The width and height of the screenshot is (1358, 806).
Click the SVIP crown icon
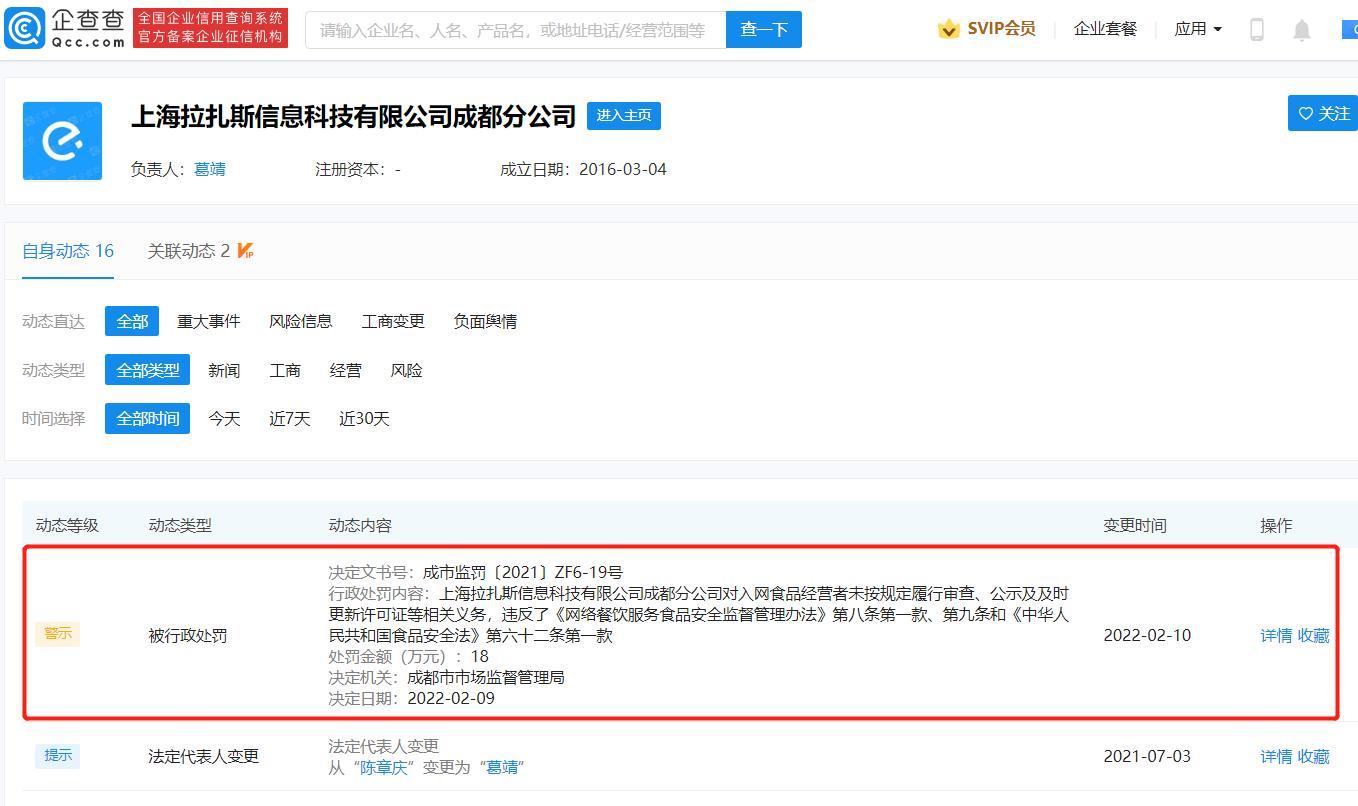[x=948, y=29]
